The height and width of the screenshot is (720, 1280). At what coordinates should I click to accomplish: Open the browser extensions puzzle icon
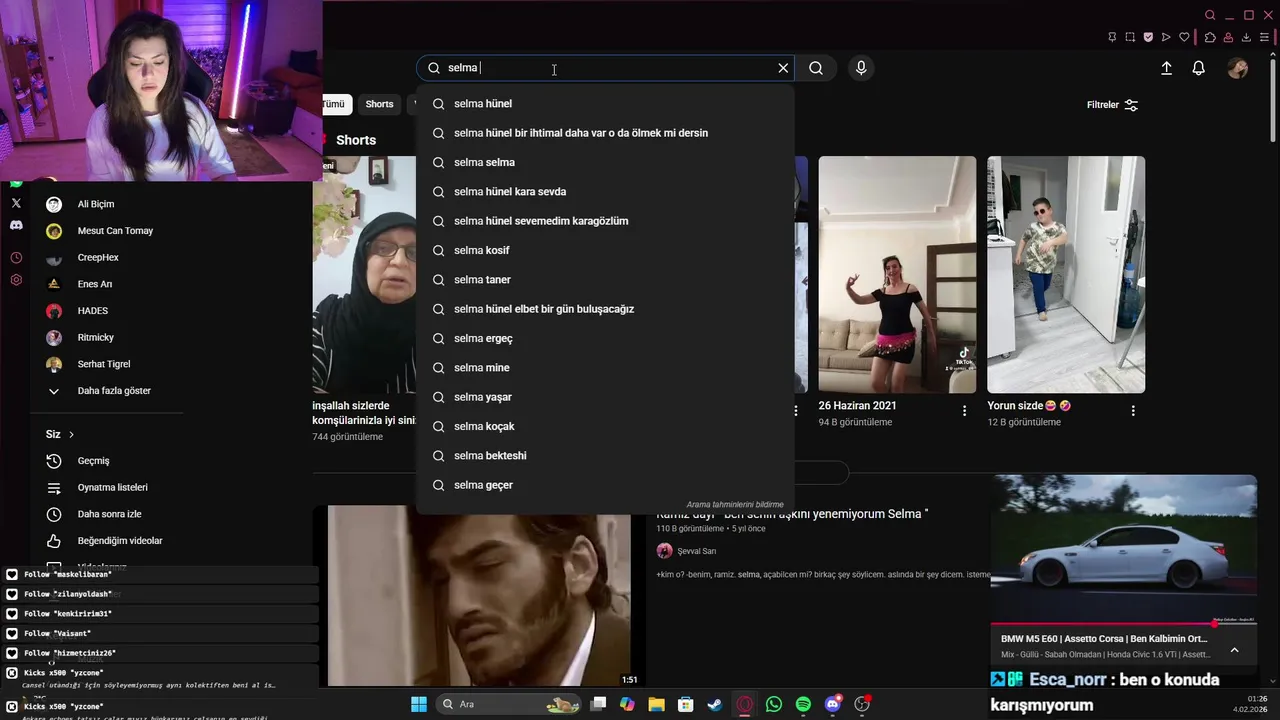click(1209, 37)
